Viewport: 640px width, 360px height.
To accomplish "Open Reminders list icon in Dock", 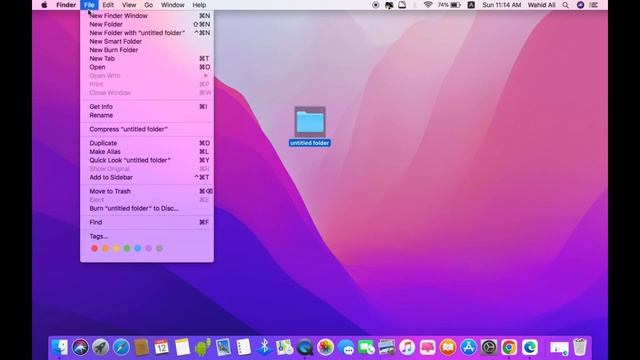I will (244, 347).
